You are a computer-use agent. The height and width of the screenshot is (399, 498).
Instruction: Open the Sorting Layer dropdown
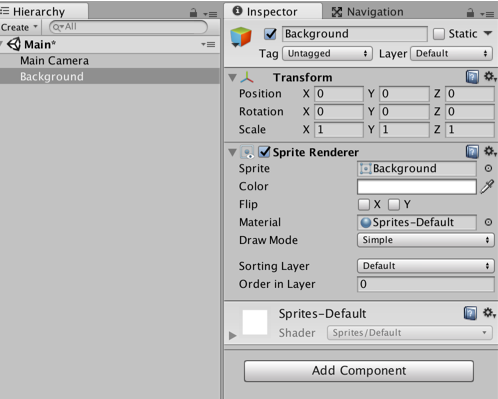425,266
